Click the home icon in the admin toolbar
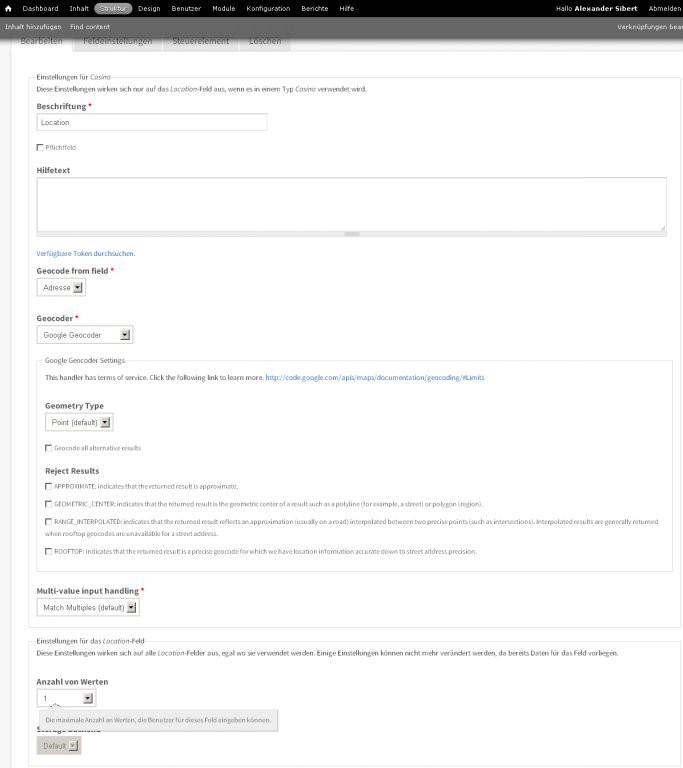Viewport: 683px width, 768px height. [x=9, y=8]
